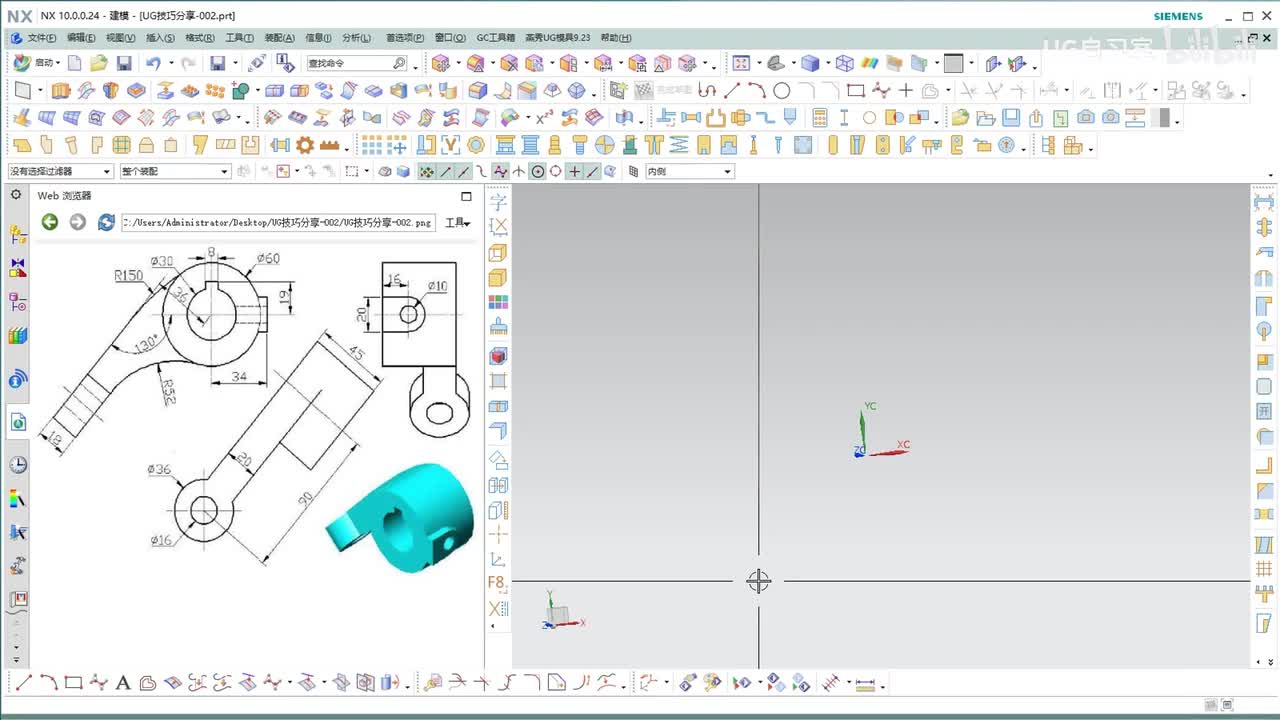Go back in the Web browser panel
Screen dimensions: 1280x720
(x=49, y=222)
